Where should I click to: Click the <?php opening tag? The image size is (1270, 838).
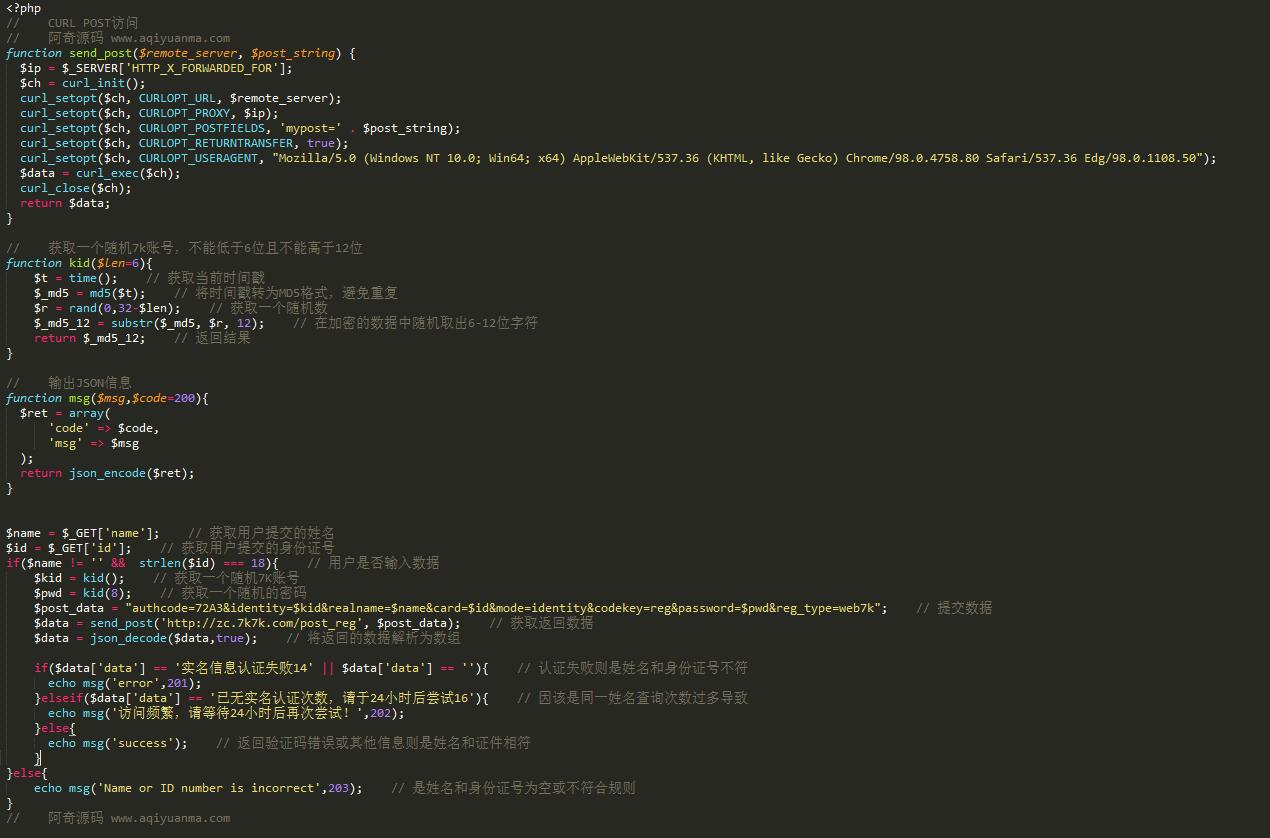pyautogui.click(x=23, y=8)
